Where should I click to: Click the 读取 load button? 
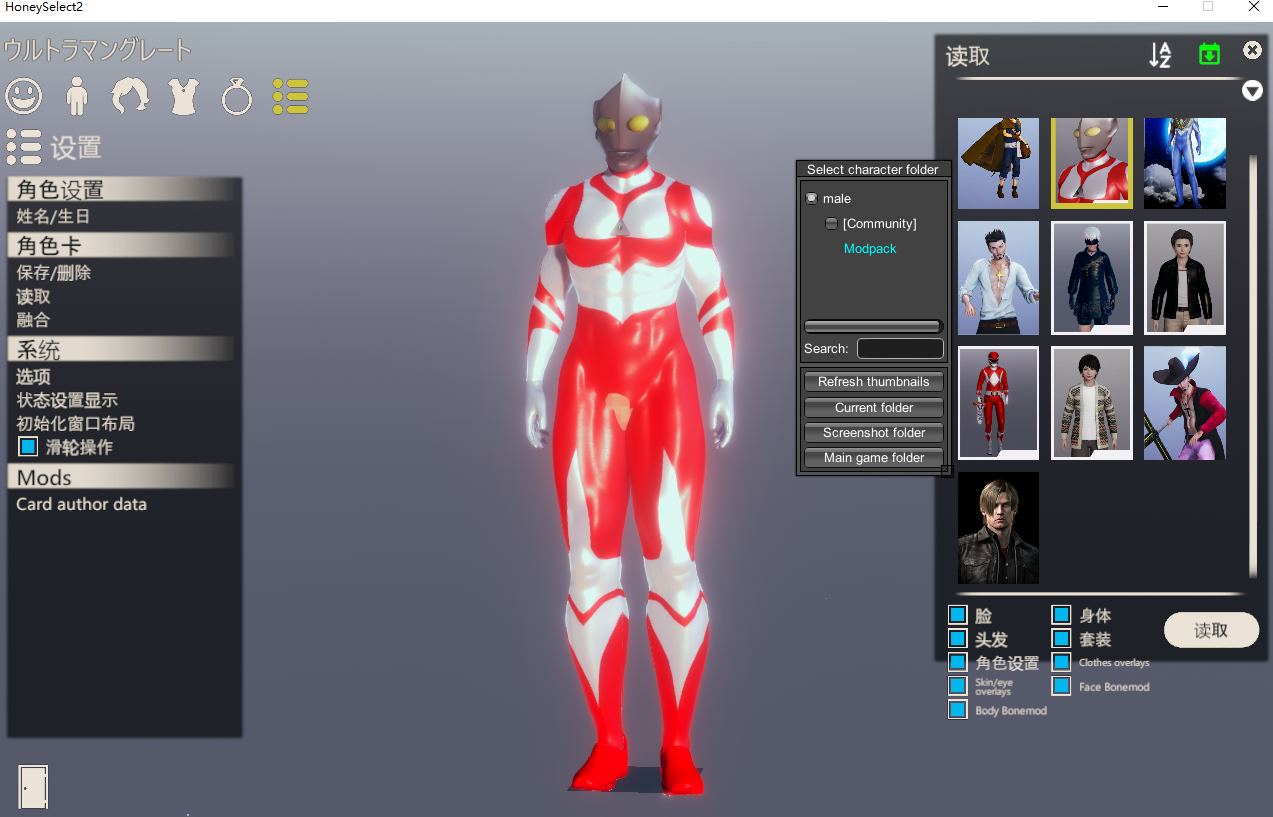point(1211,630)
